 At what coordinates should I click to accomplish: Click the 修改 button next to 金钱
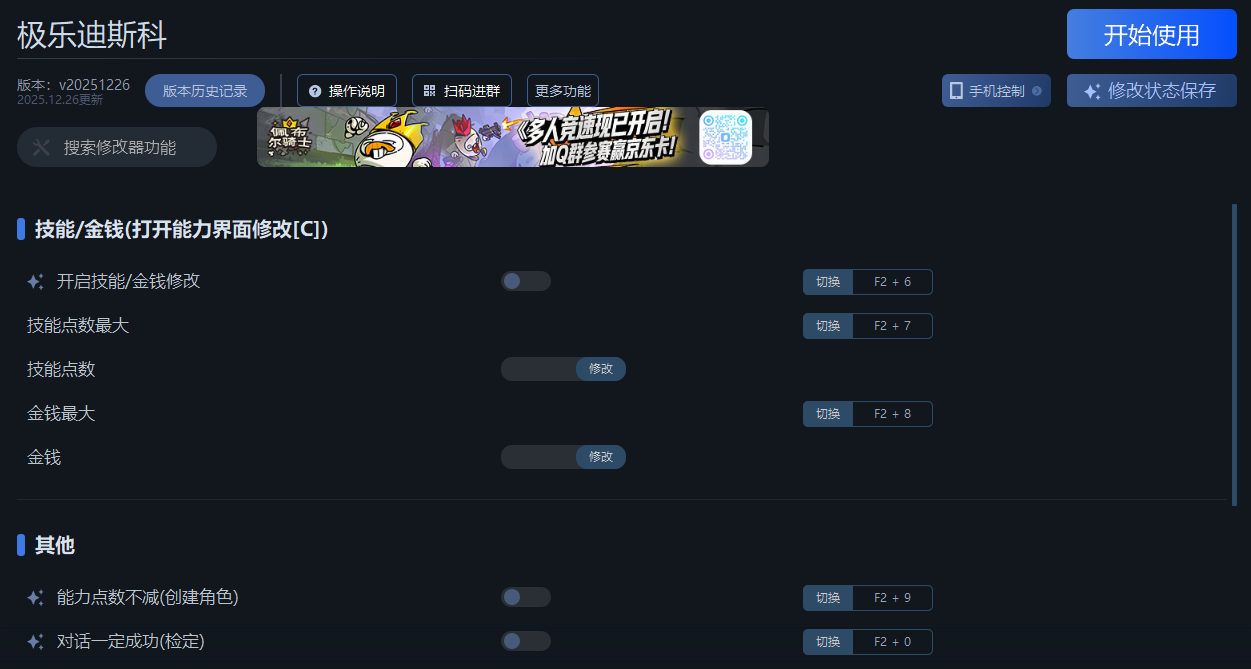click(x=601, y=457)
